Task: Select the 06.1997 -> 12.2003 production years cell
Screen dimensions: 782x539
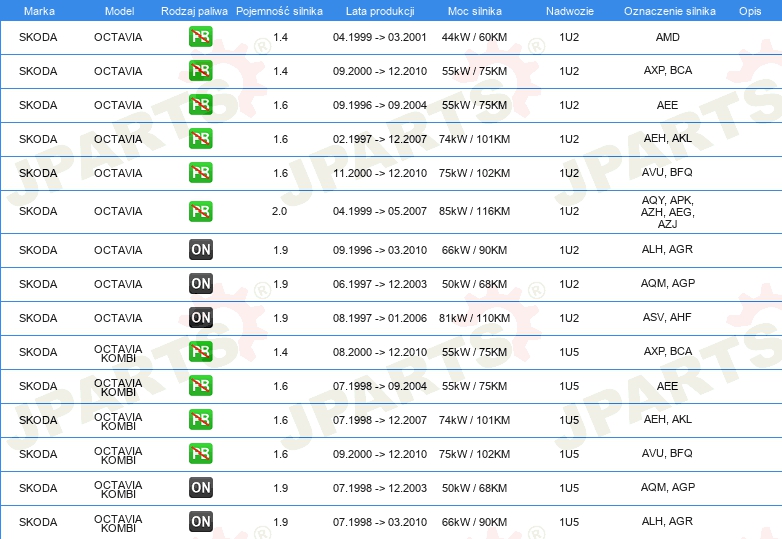Action: 380,284
